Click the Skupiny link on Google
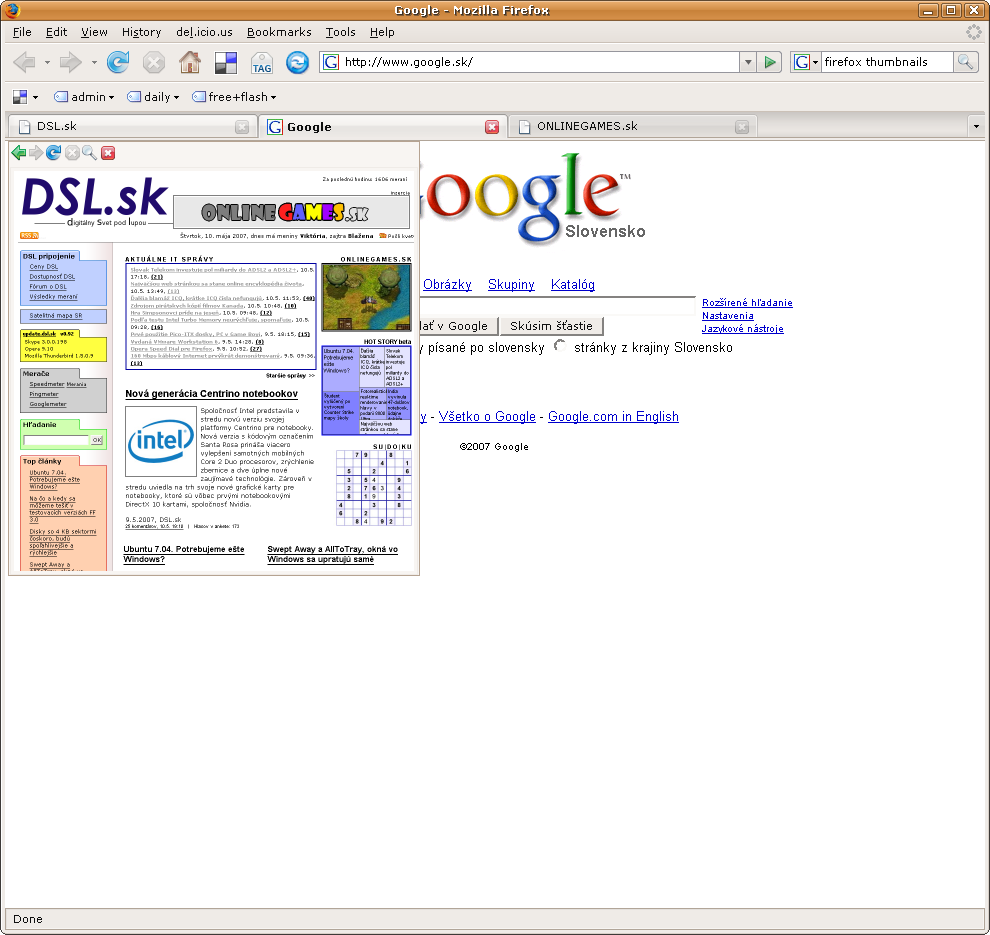Viewport: 990px width, 935px height. coord(511,285)
